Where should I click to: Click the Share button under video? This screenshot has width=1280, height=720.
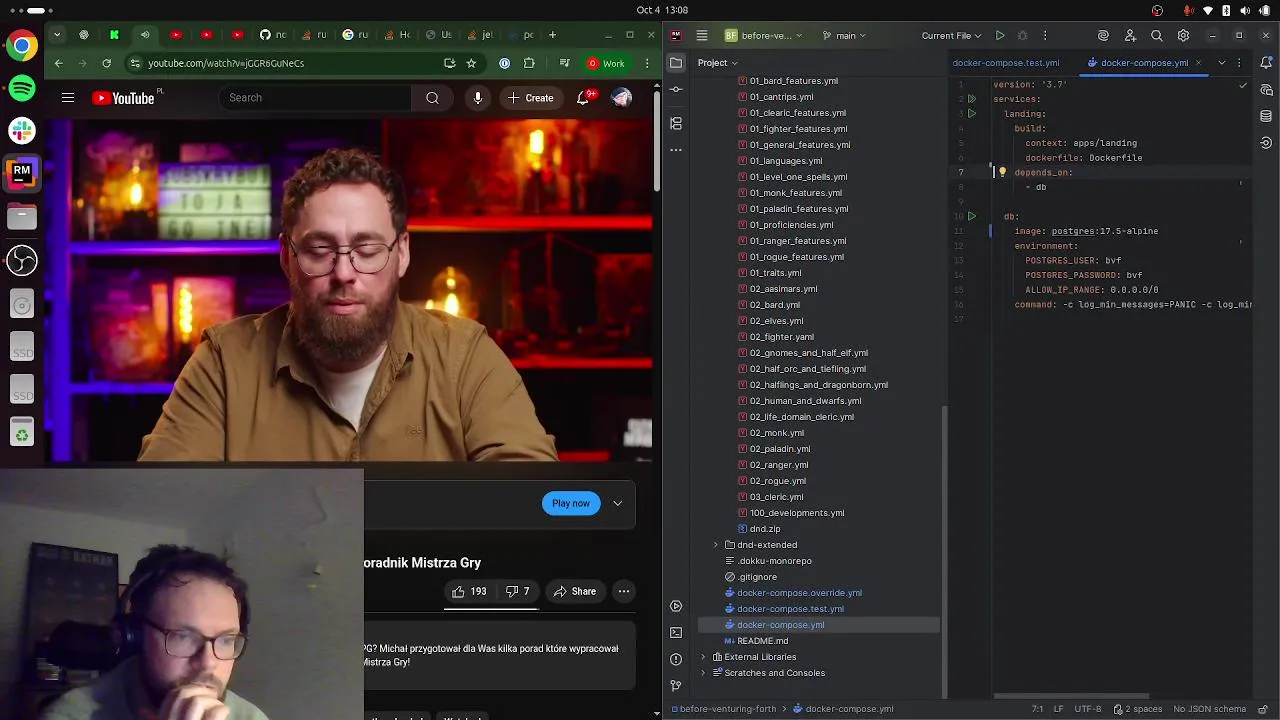click(x=575, y=591)
